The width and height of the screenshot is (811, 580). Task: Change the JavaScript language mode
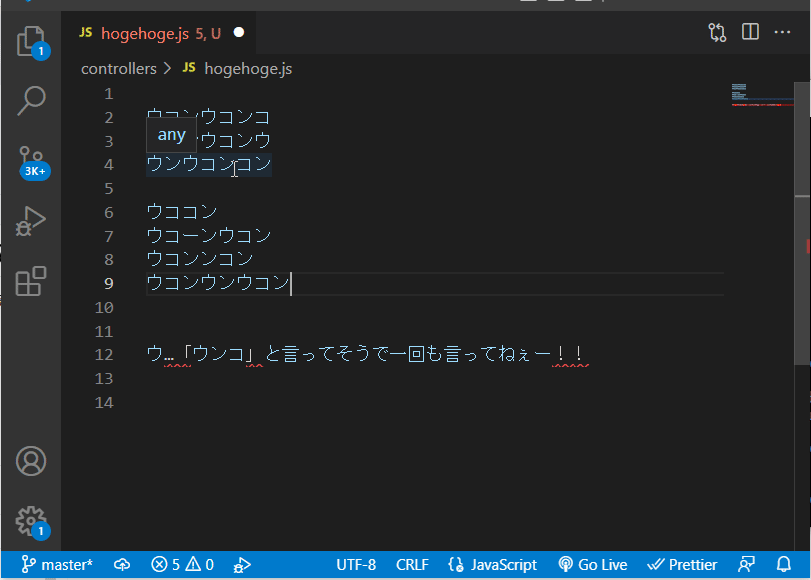tap(492, 565)
